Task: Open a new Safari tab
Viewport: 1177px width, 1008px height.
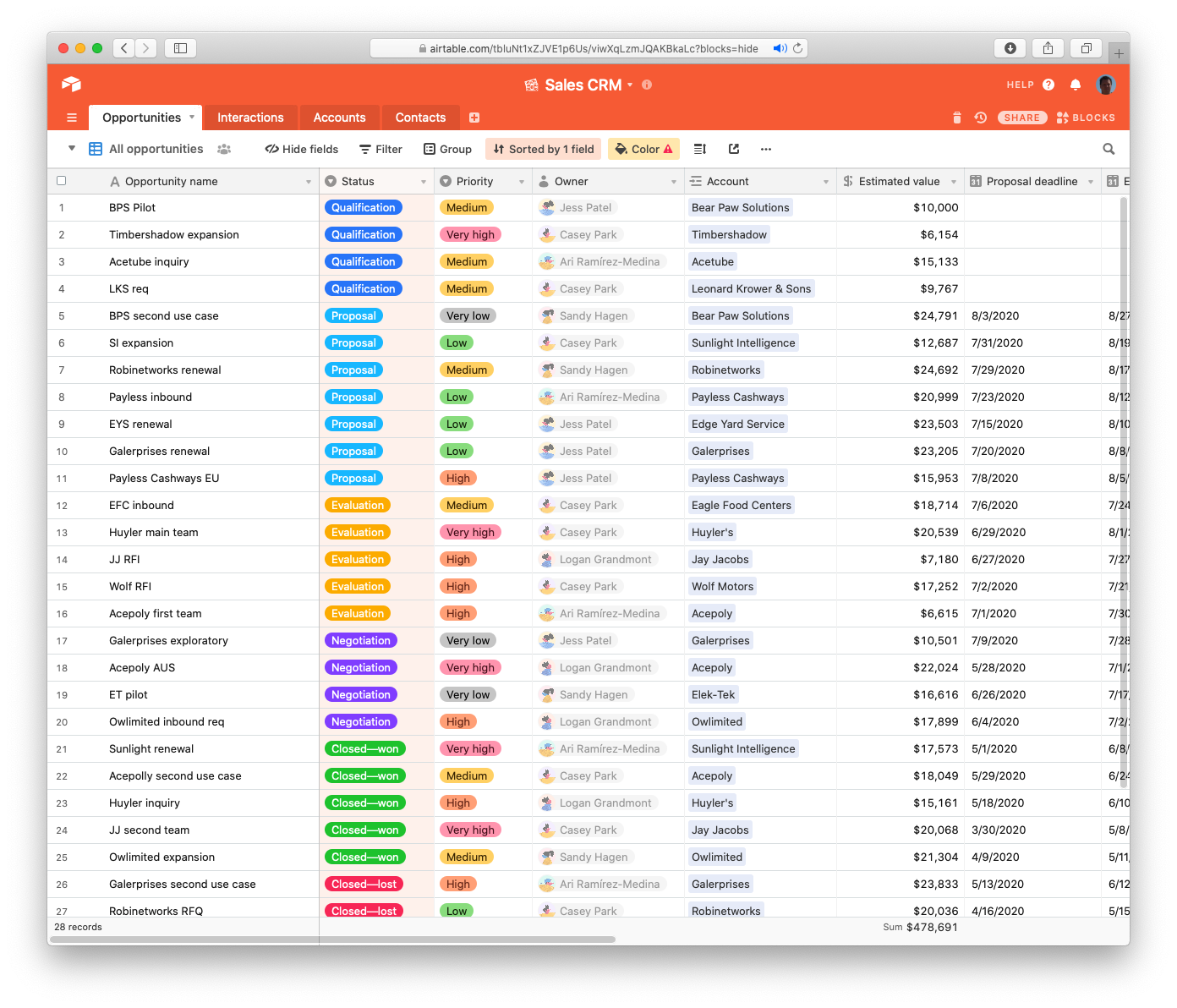Action: pos(1119,53)
